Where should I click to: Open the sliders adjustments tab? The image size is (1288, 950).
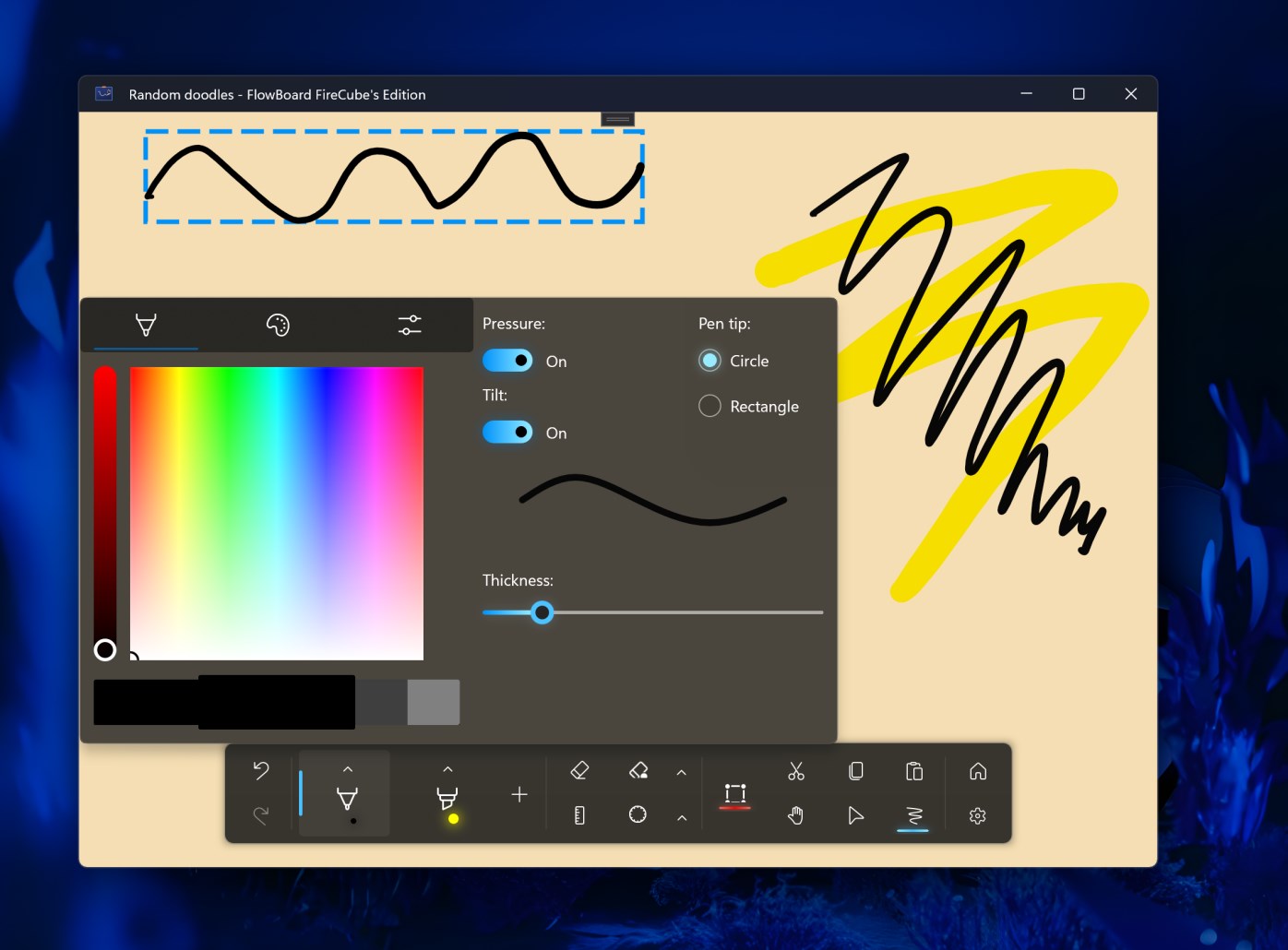coord(410,325)
